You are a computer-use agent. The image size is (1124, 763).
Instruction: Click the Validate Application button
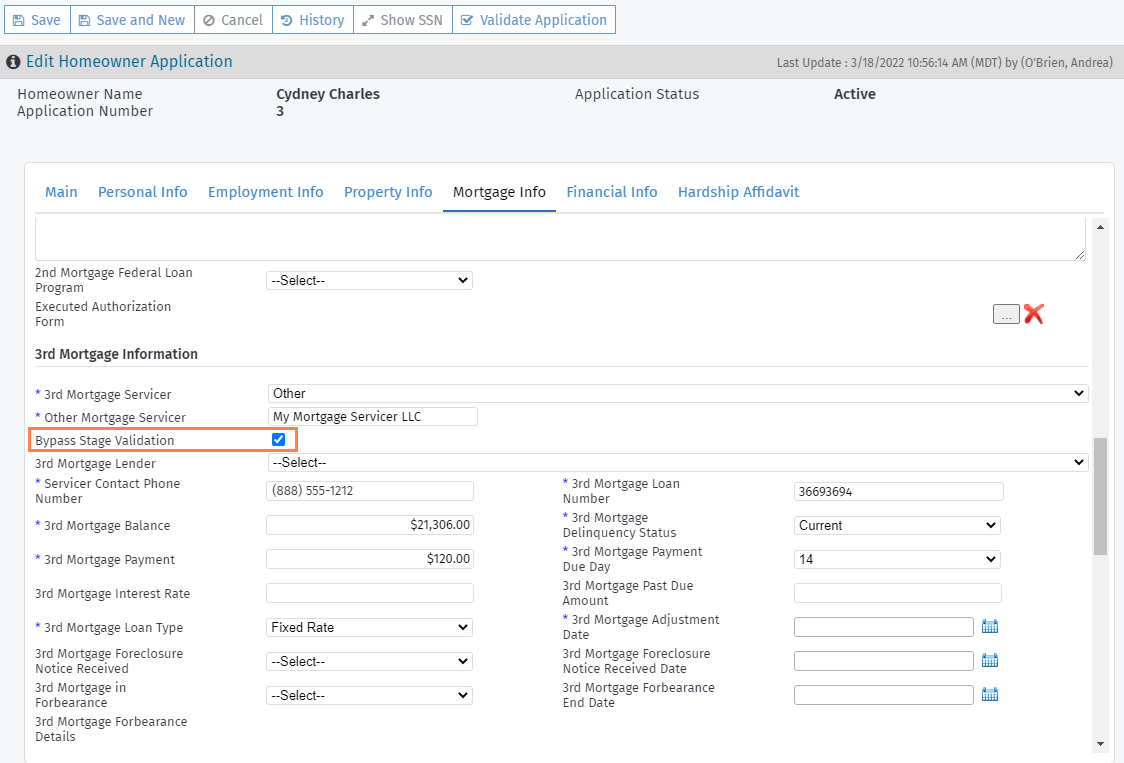pos(533,20)
